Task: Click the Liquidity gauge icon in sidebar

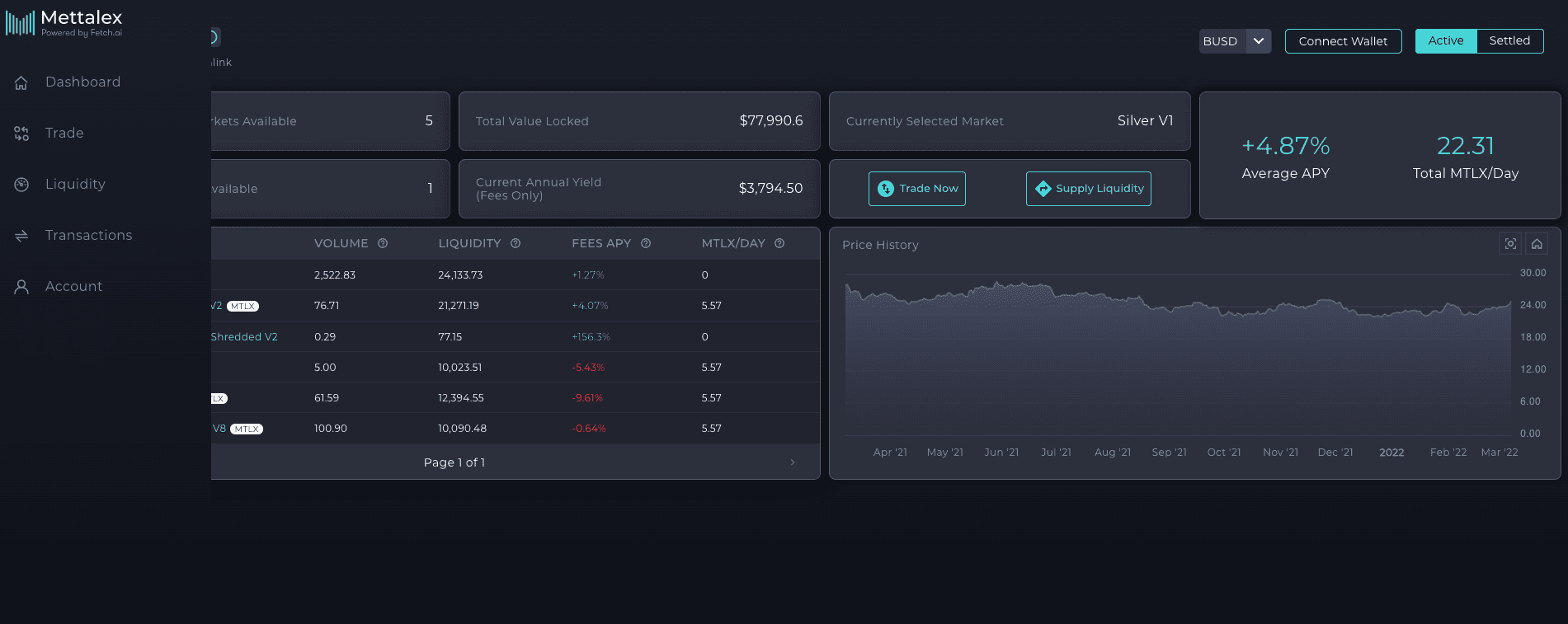Action: coord(21,185)
